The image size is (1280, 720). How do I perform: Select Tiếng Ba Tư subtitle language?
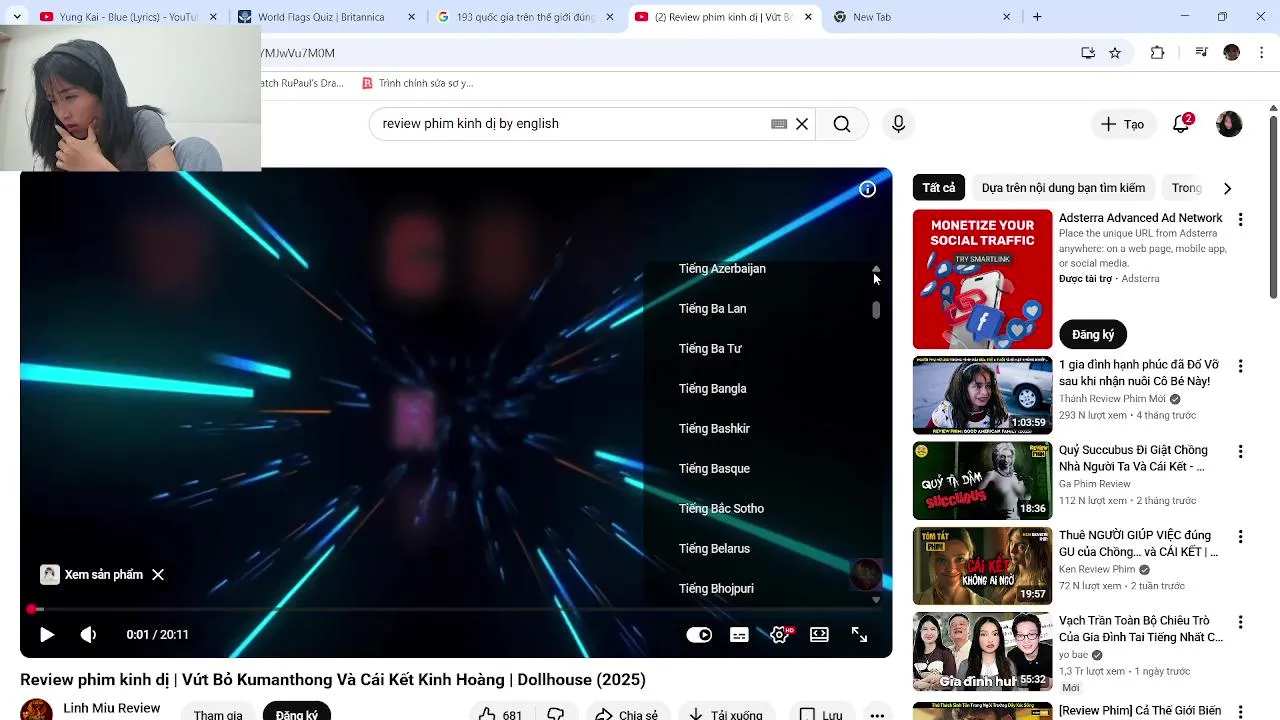pyautogui.click(x=710, y=349)
